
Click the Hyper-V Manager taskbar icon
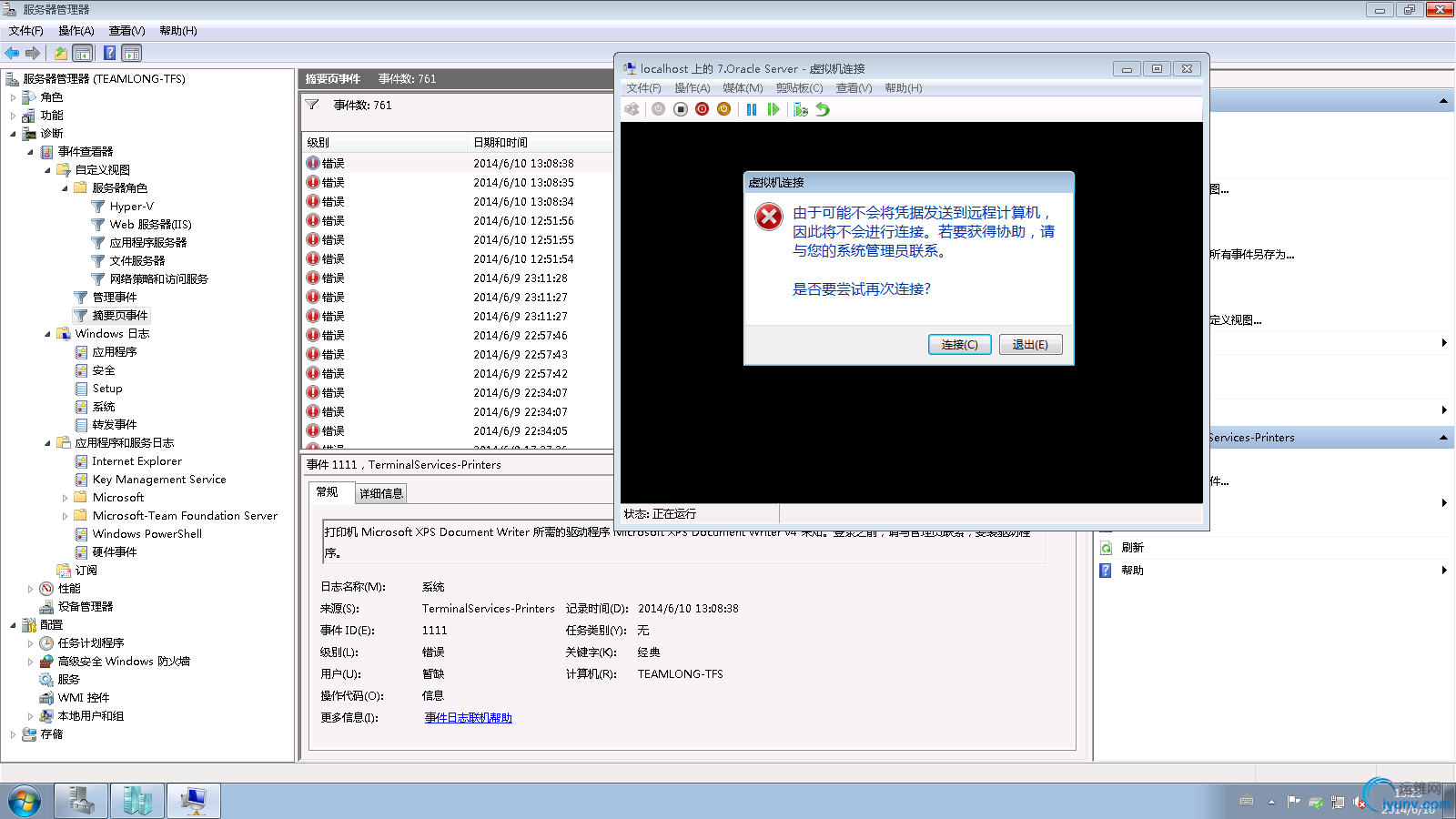pos(137,801)
